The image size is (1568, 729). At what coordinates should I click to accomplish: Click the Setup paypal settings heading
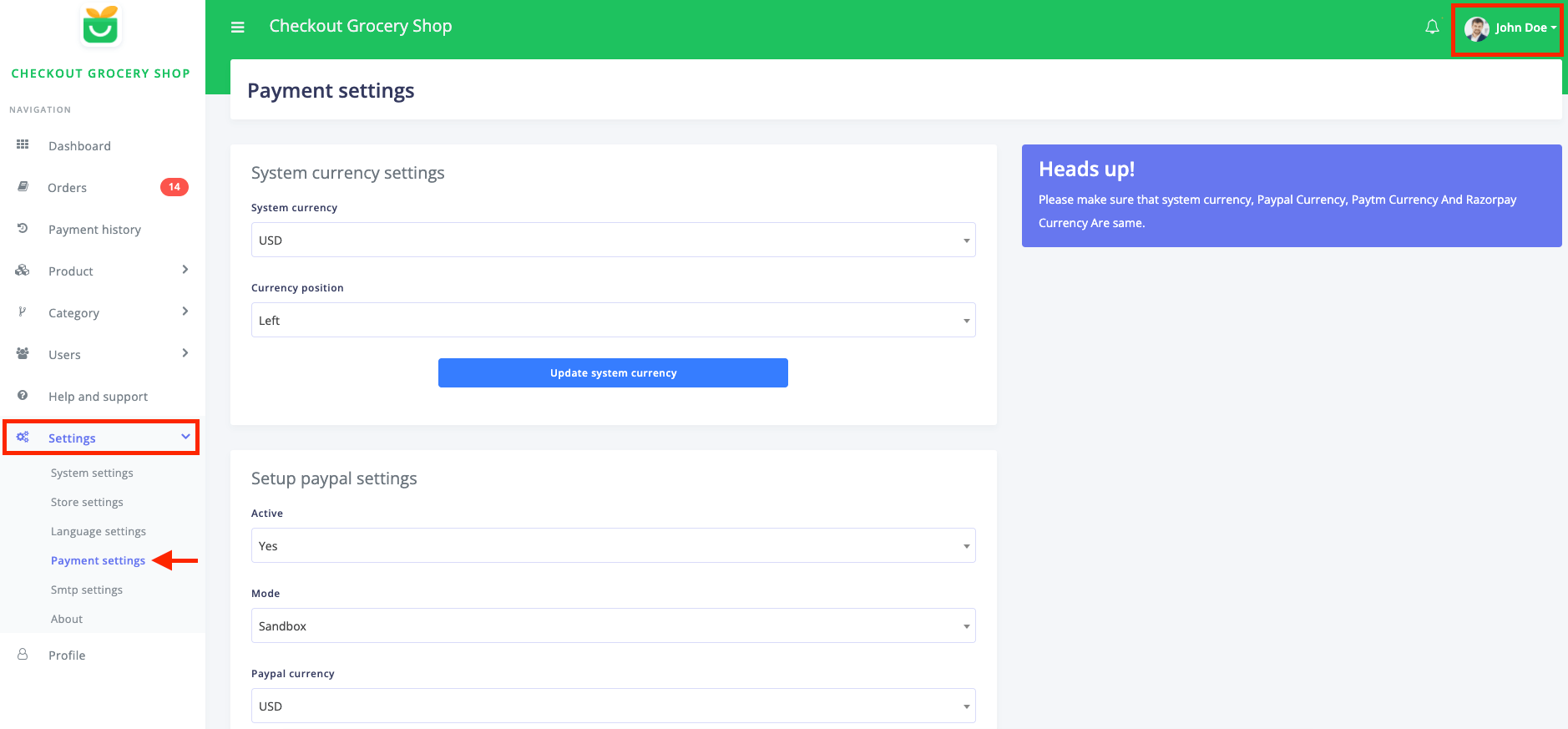(x=334, y=478)
